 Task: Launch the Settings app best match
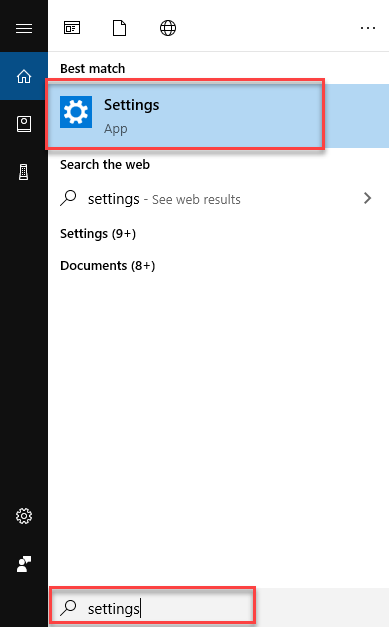(218, 116)
